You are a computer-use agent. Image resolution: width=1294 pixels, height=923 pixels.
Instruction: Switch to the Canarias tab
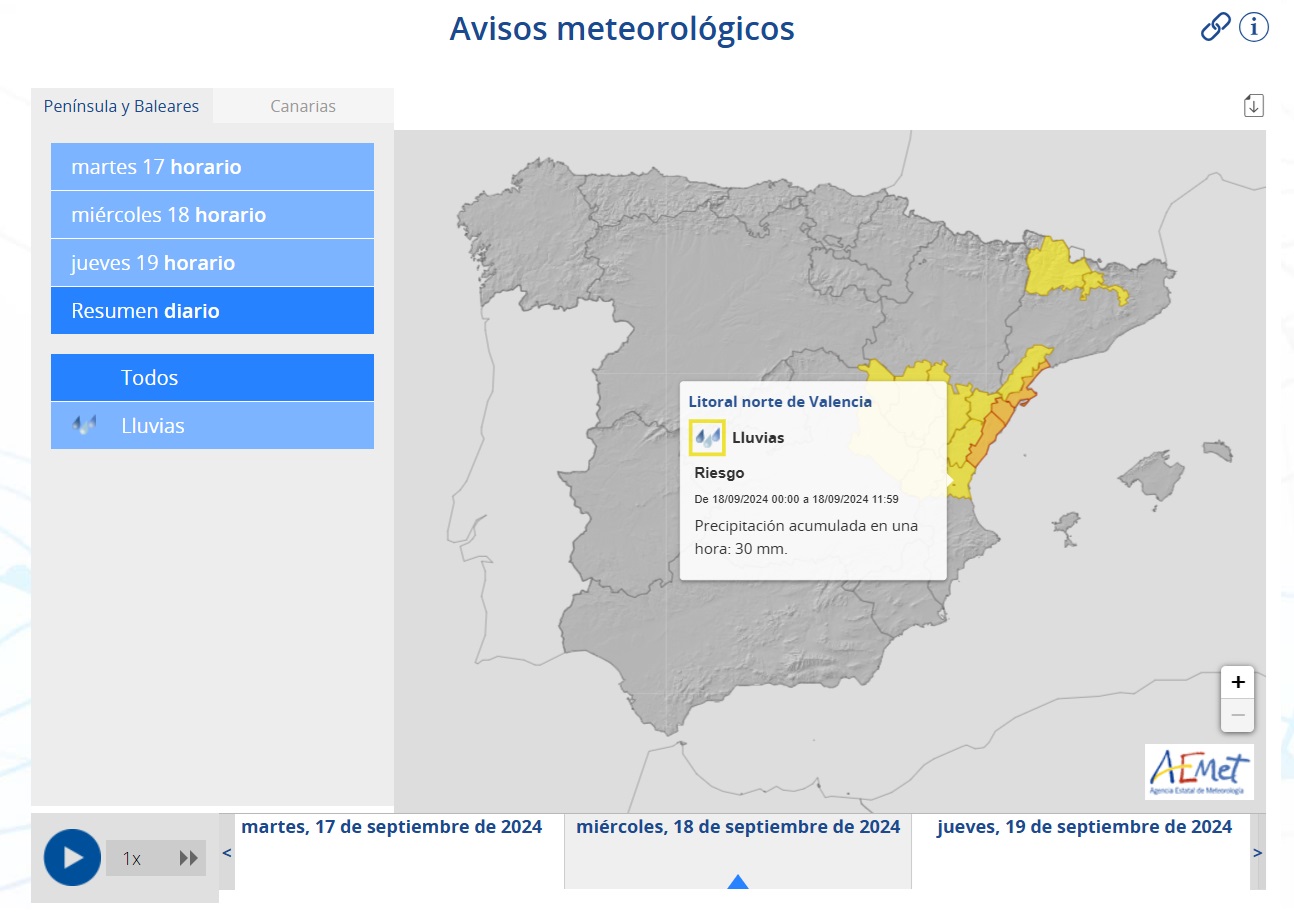[303, 106]
